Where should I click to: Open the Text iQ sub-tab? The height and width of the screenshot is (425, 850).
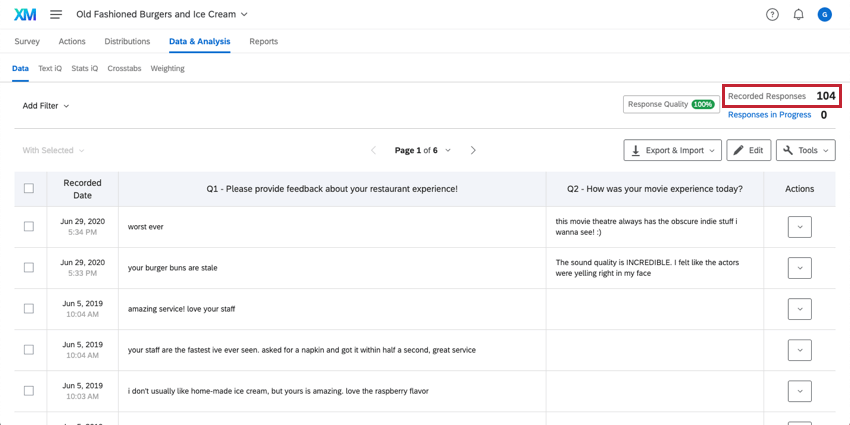(x=50, y=68)
